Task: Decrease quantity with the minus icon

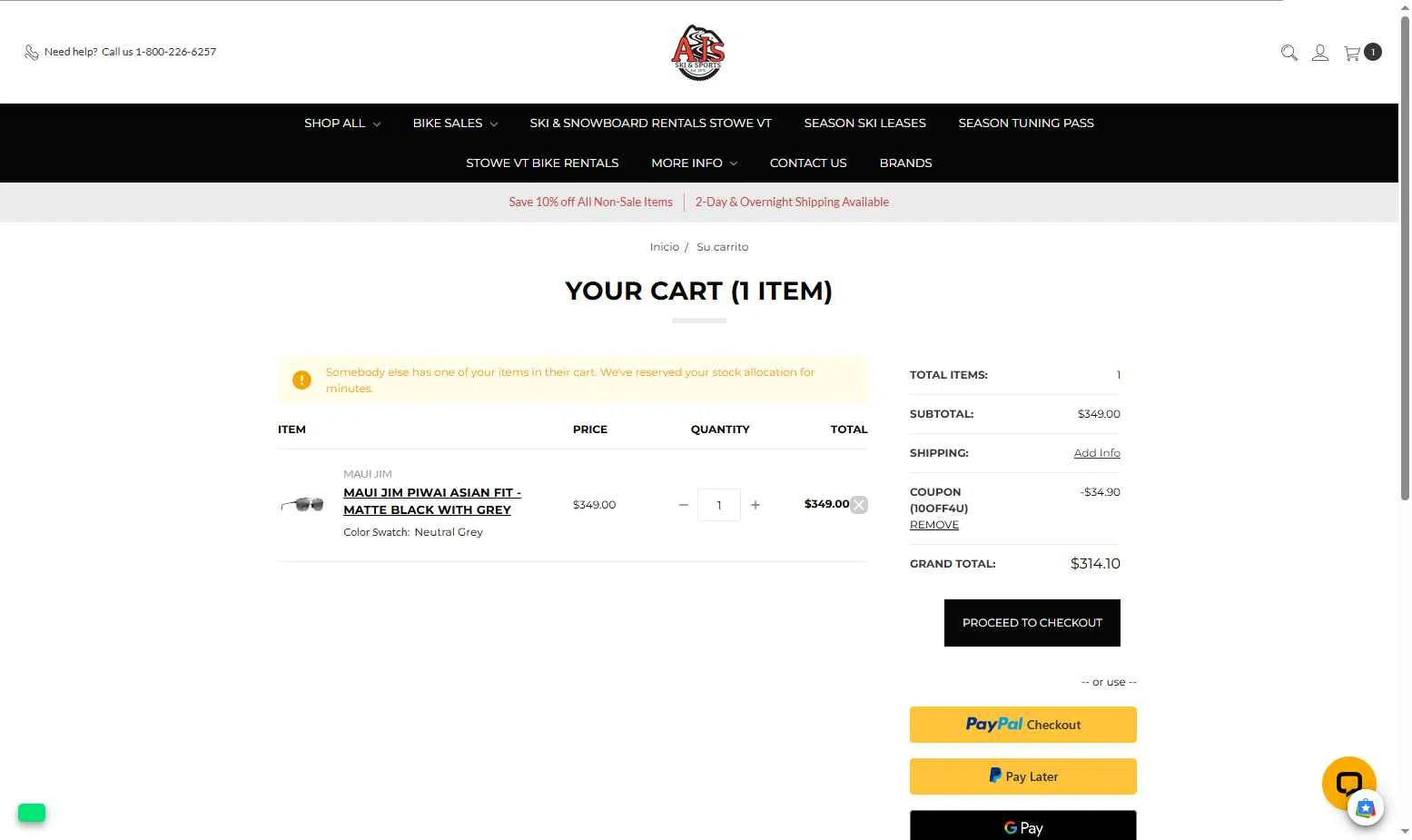Action: pos(684,505)
